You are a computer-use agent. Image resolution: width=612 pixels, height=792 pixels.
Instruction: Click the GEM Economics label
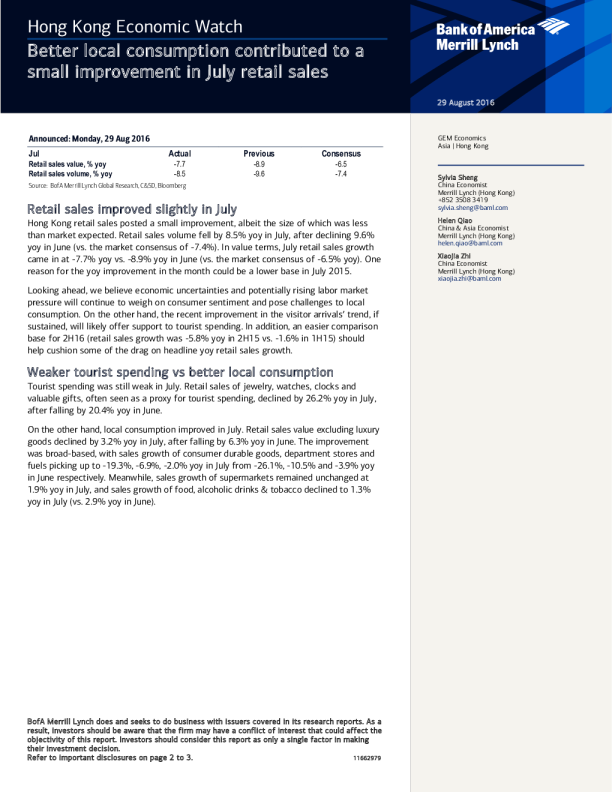461,138
